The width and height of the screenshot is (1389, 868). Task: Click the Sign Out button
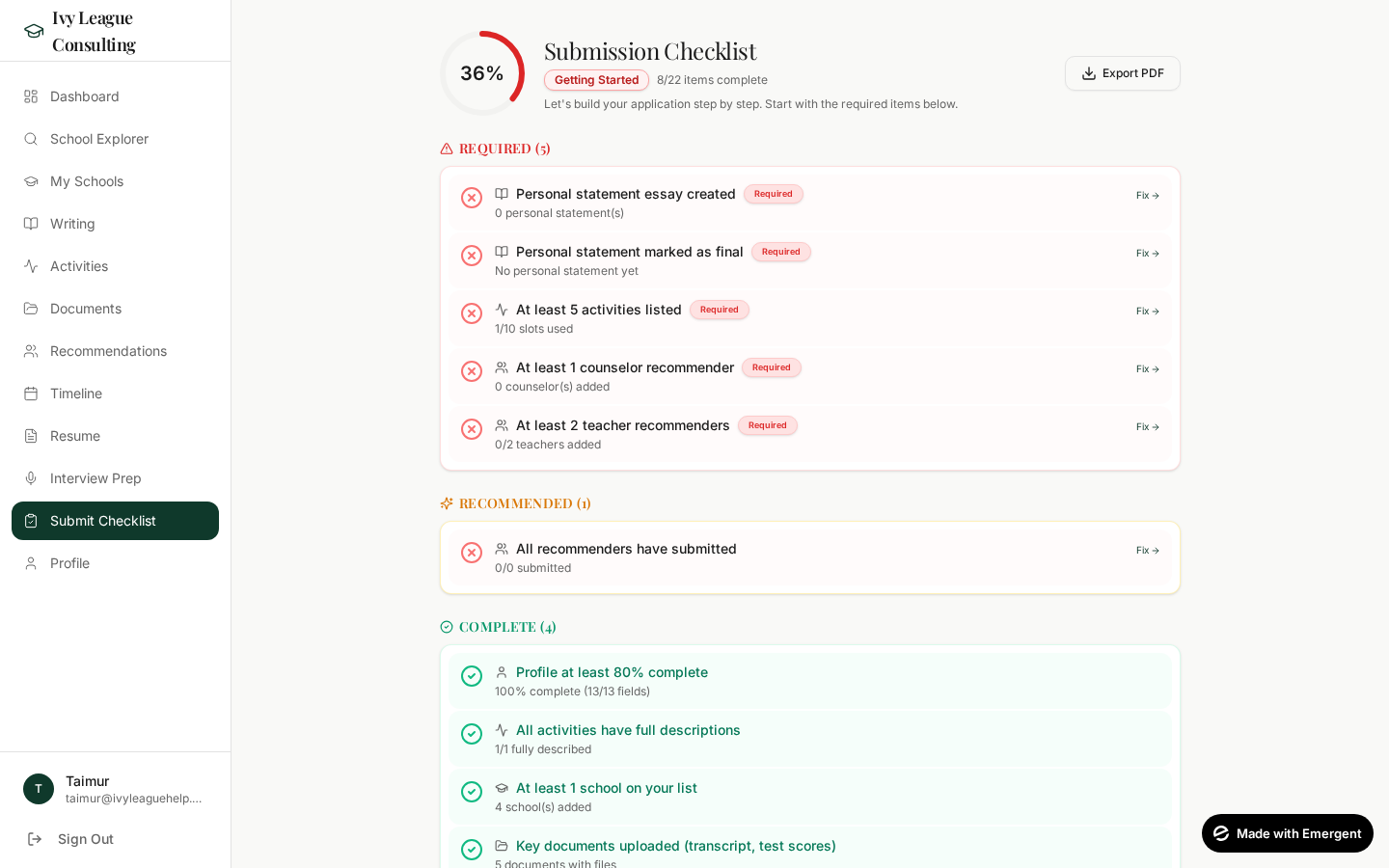[x=115, y=839]
